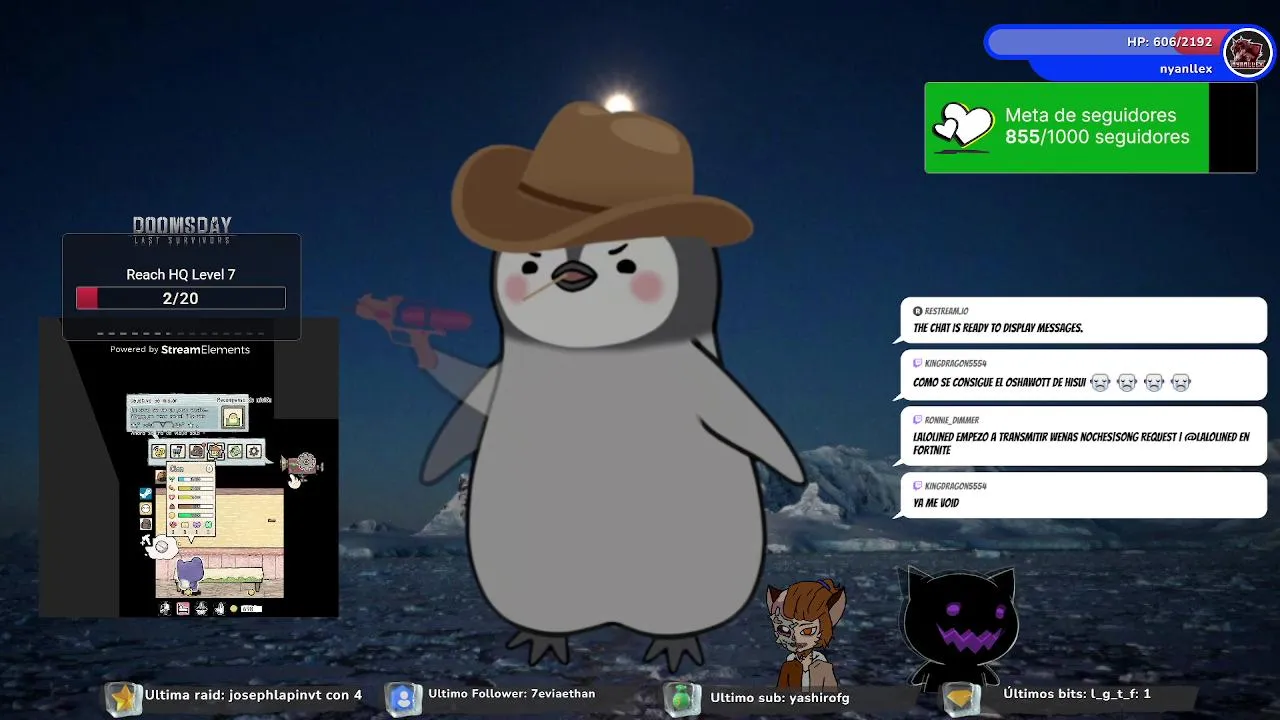Click the round face icon below Steam
The width and height of the screenshot is (1280, 720).
point(146,508)
